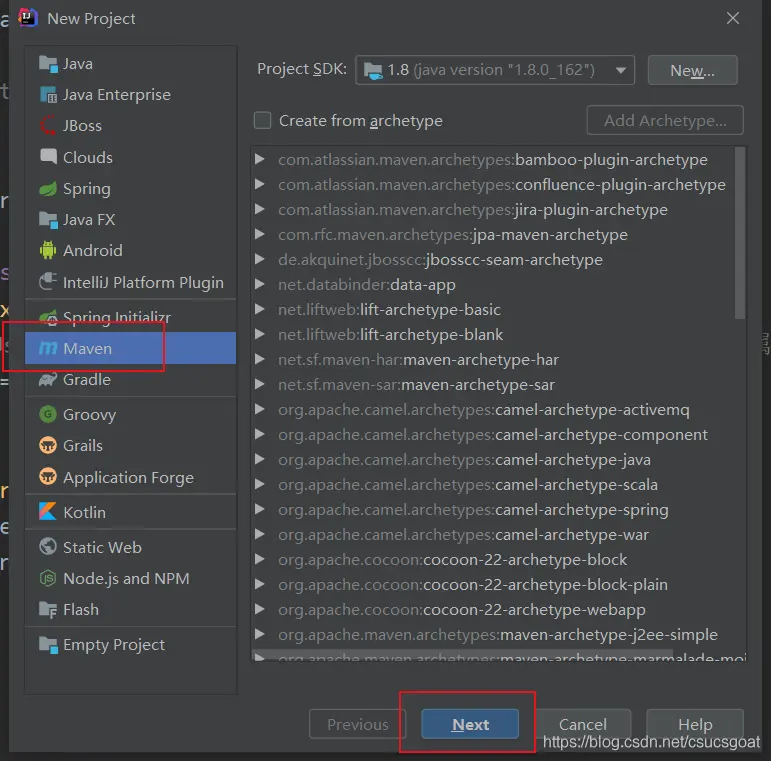Choose Static Web project type
The image size is (771, 761).
click(x=130, y=547)
